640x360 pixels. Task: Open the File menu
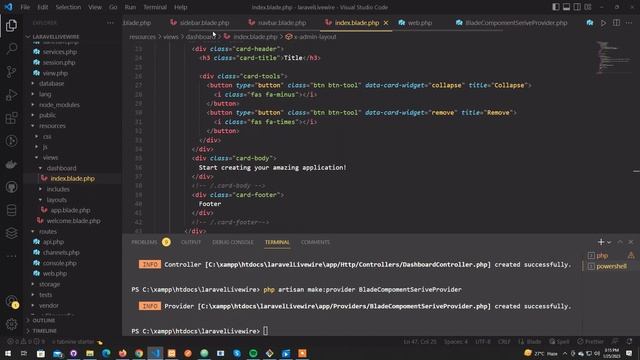pos(25,7)
